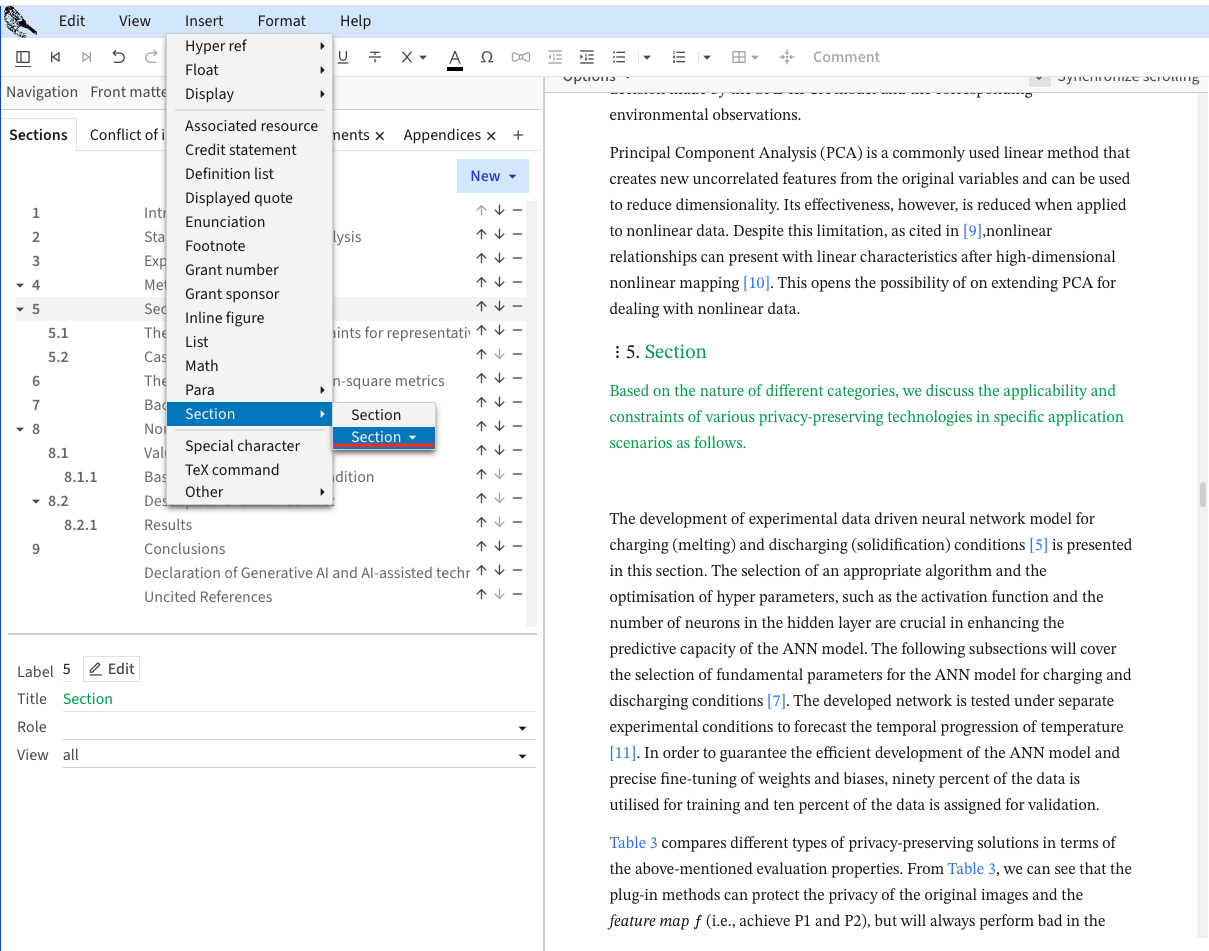Image resolution: width=1209 pixels, height=951 pixels.
Task: Click the Edit label button
Action: point(111,669)
